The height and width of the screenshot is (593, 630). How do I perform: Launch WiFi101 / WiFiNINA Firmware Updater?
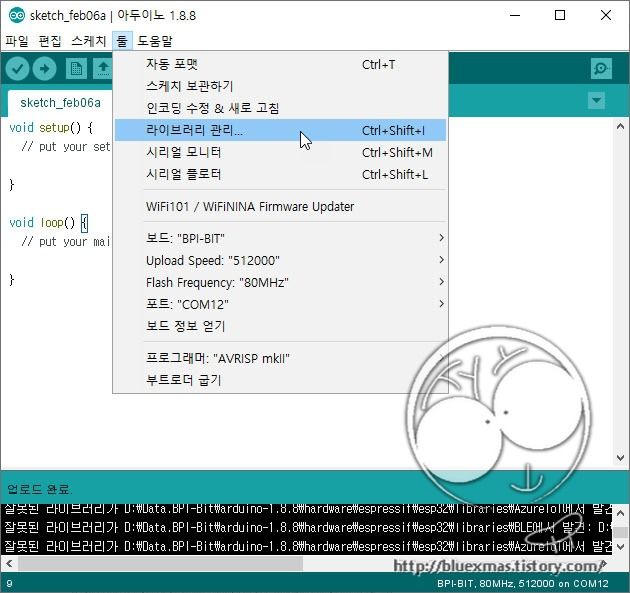click(x=280, y=207)
